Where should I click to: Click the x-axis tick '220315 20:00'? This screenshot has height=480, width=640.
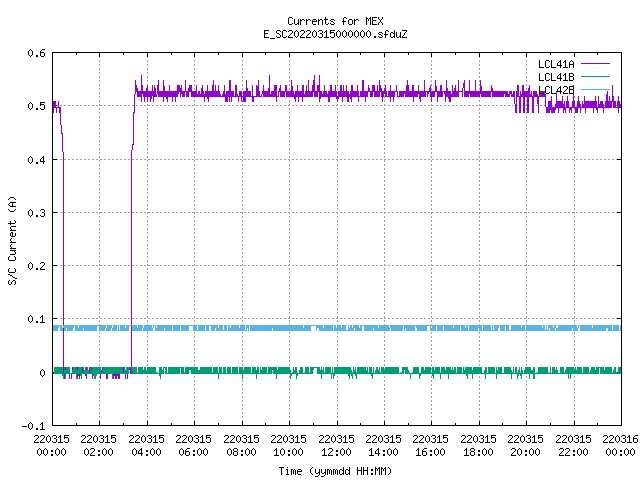tap(525, 445)
